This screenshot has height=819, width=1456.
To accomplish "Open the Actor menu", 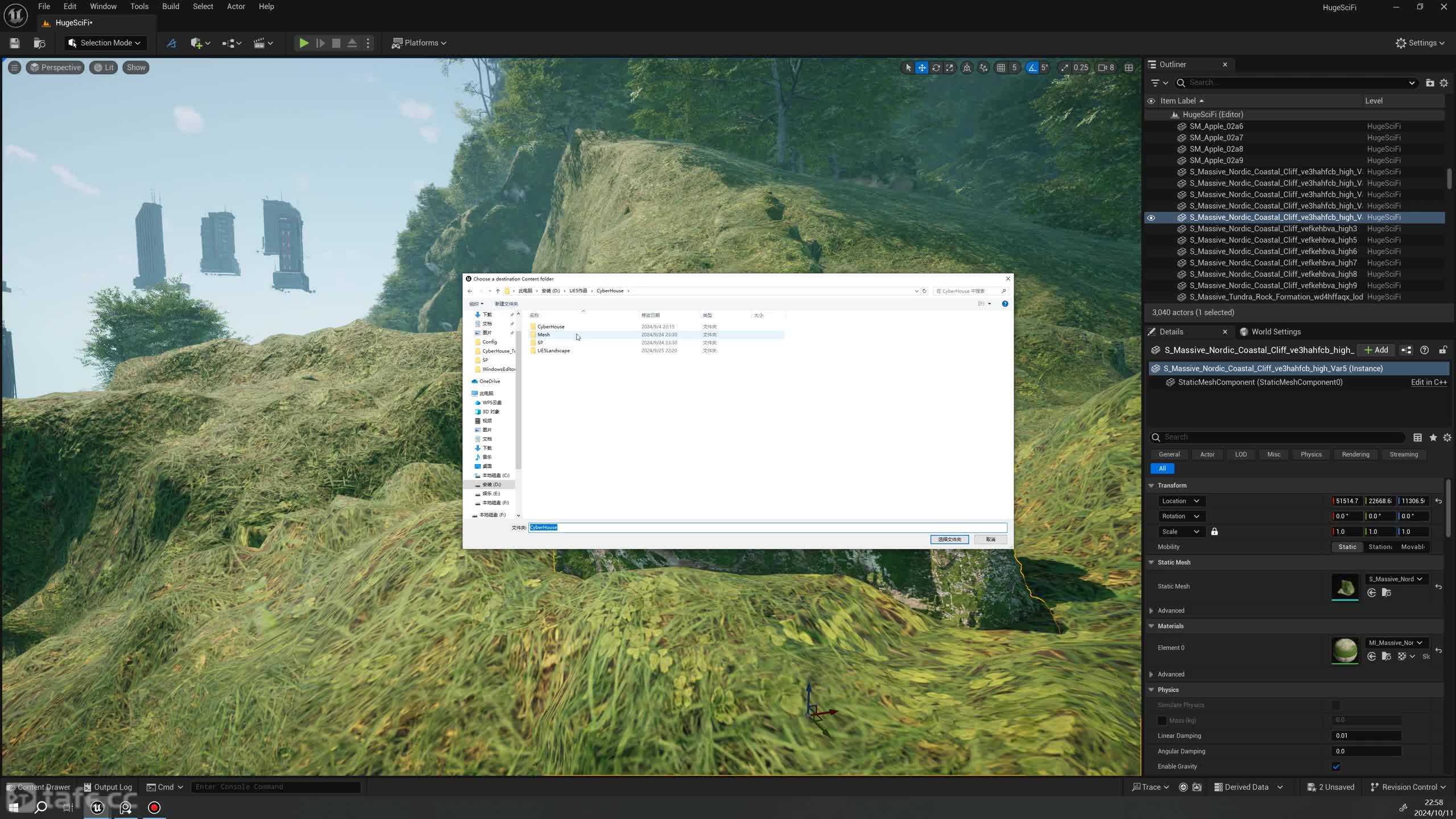I will click(x=236, y=7).
